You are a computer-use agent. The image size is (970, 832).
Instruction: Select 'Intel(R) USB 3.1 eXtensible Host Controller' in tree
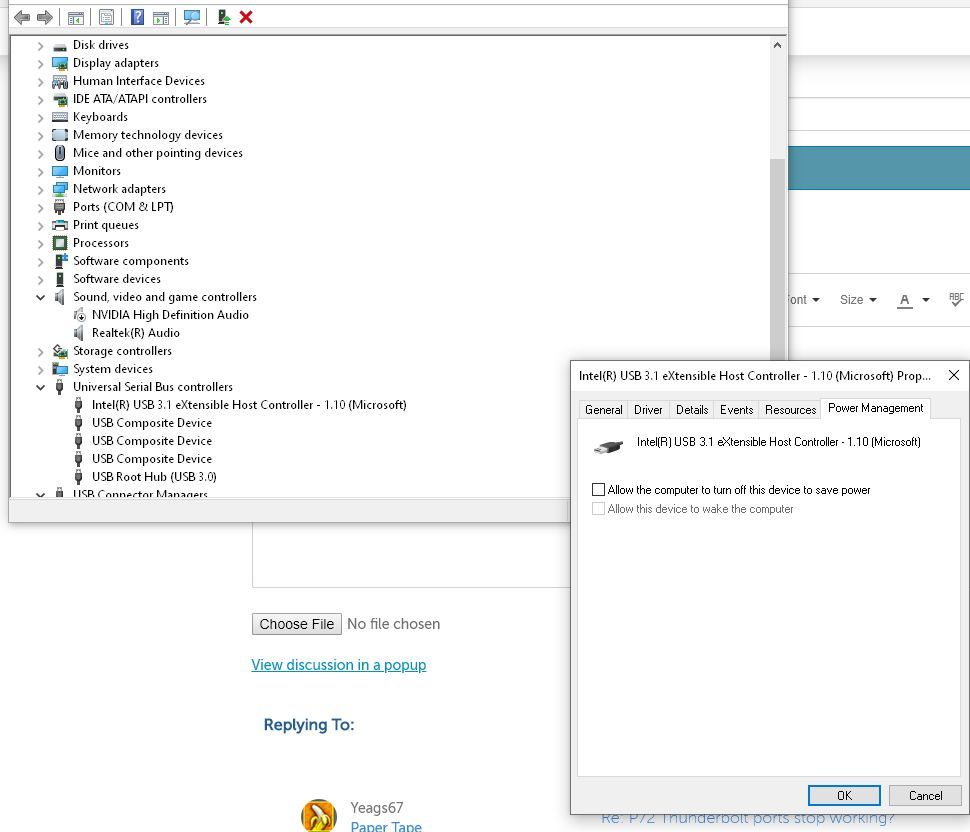249,405
